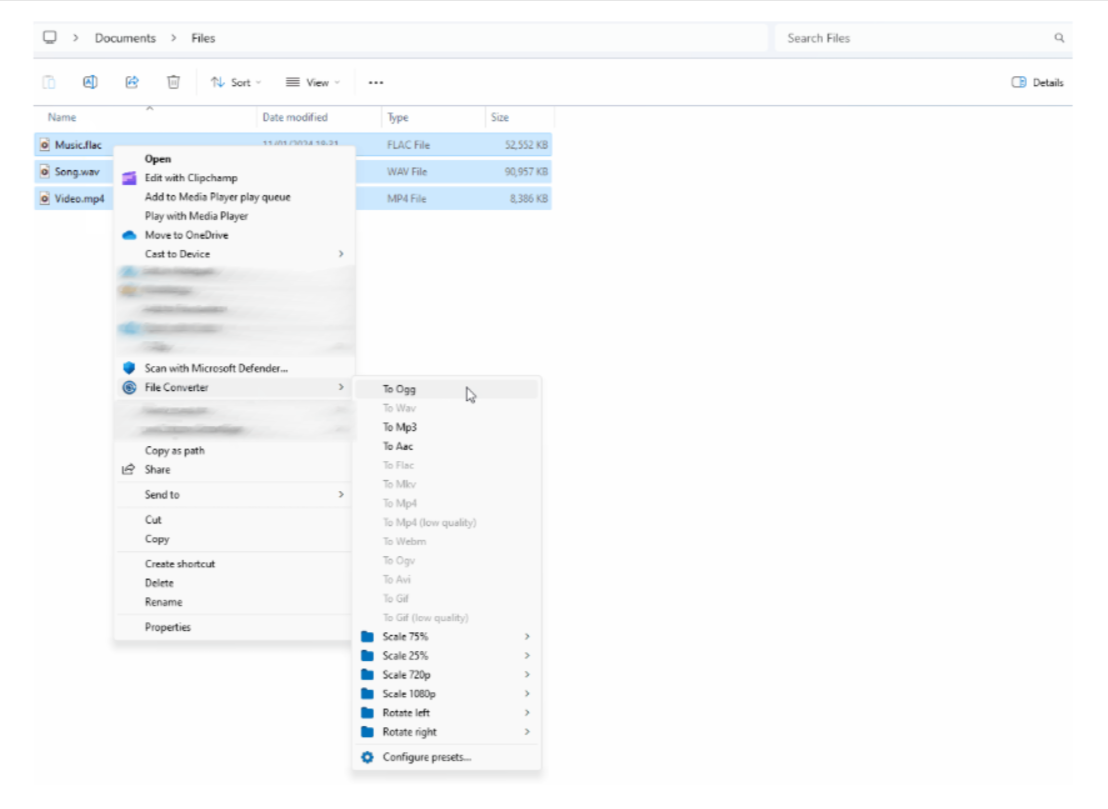Screen dimensions: 1108x809
Task: Click the OneDrive cloud icon
Action: click(129, 235)
